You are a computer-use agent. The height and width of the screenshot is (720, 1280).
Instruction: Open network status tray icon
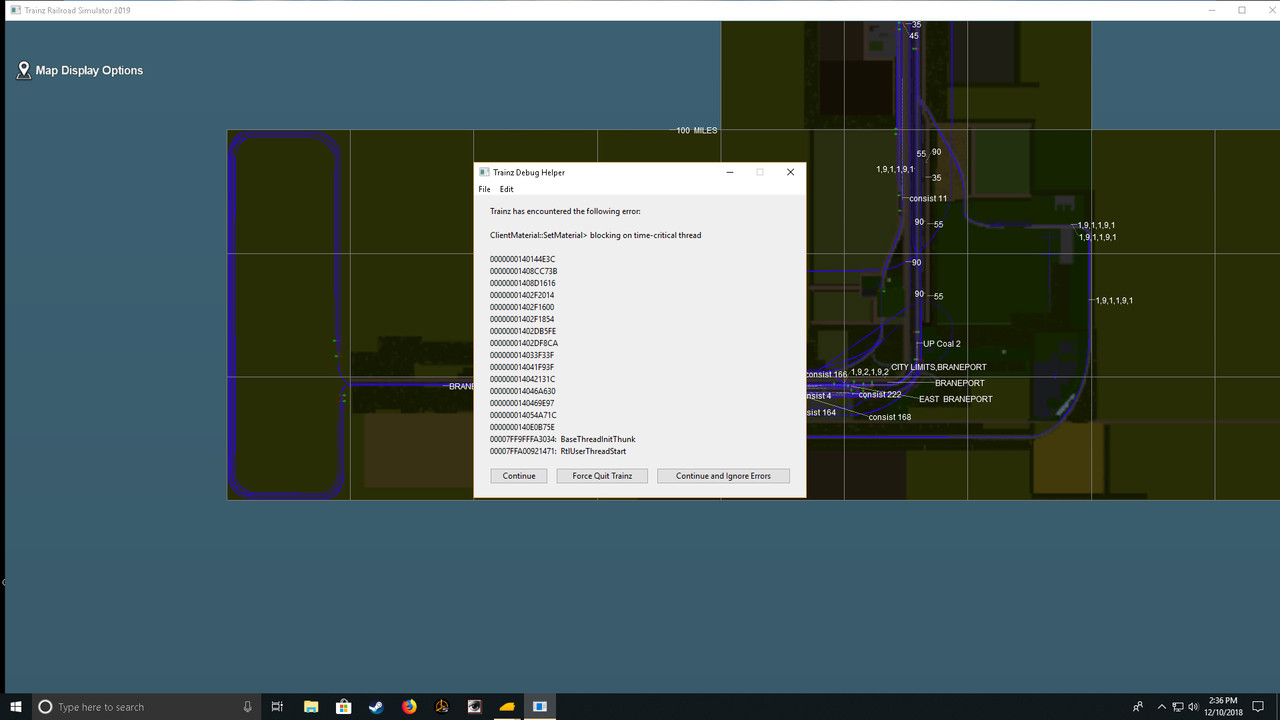[x=1179, y=707]
